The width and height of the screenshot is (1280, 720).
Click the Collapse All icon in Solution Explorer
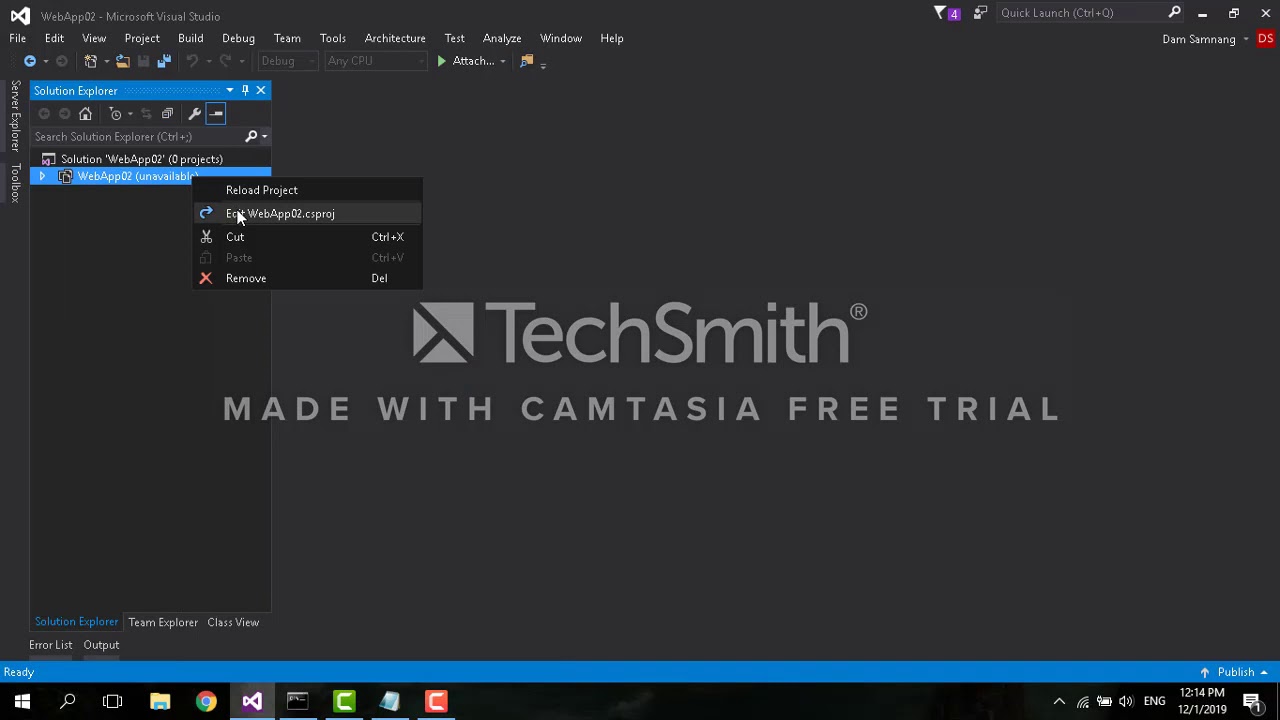[x=167, y=114]
